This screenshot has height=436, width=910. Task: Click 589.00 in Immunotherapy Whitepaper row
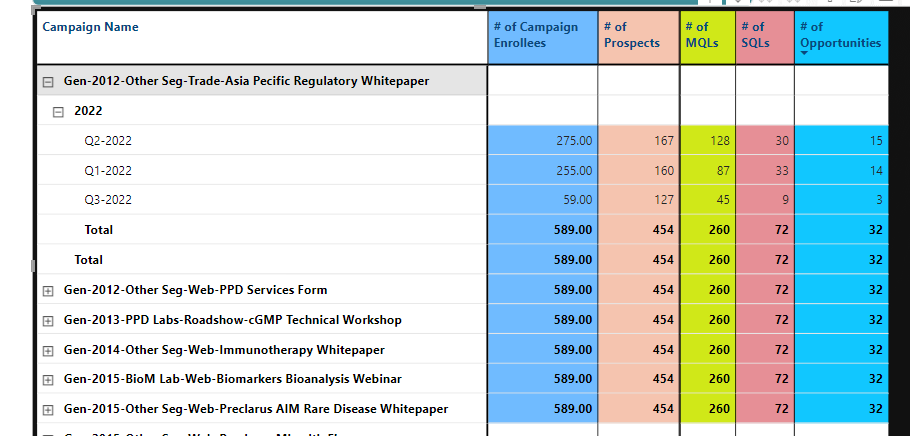coord(573,350)
